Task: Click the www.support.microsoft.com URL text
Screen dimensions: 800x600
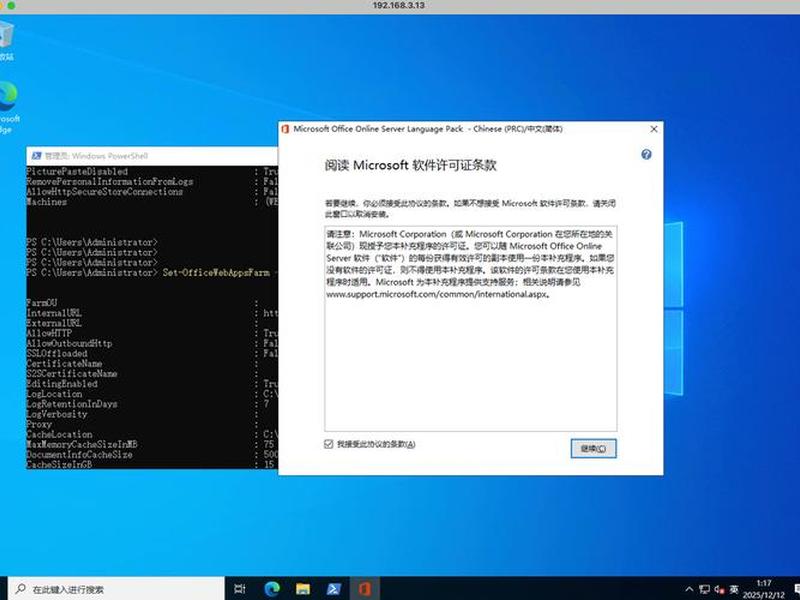Action: pos(437,294)
